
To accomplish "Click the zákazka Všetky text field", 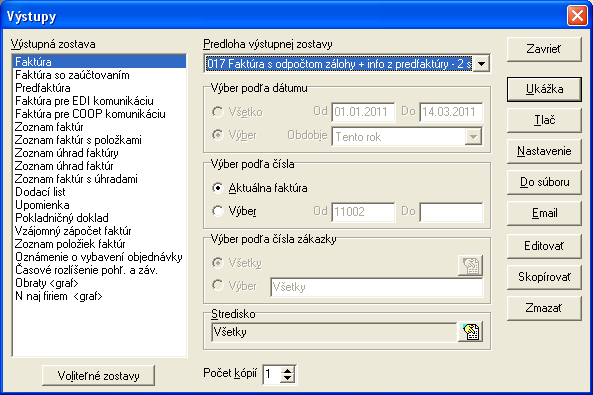I will (376, 287).
